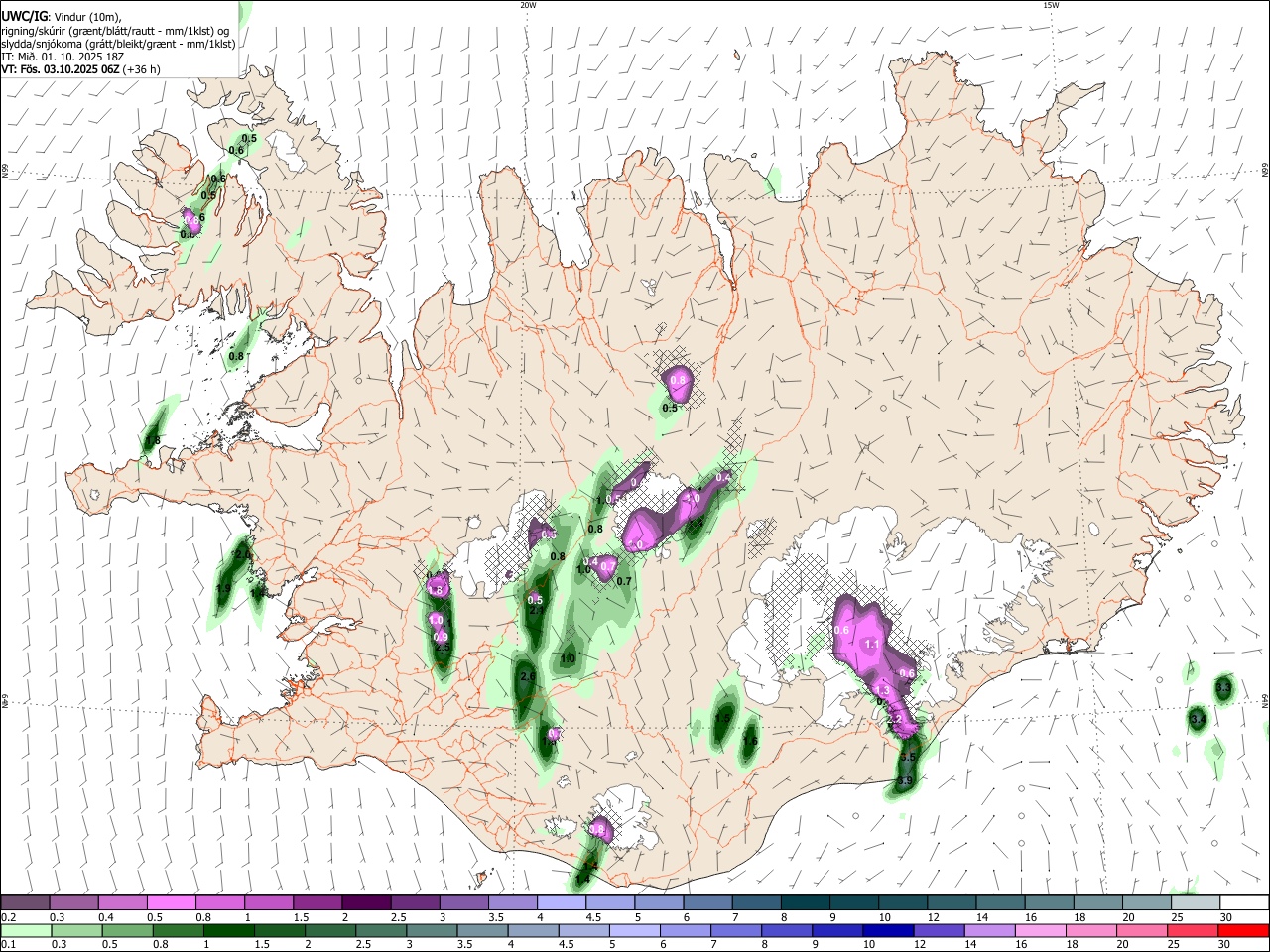Pick top legend white swatch after 30
The height and width of the screenshot is (952, 1270).
[1244, 903]
